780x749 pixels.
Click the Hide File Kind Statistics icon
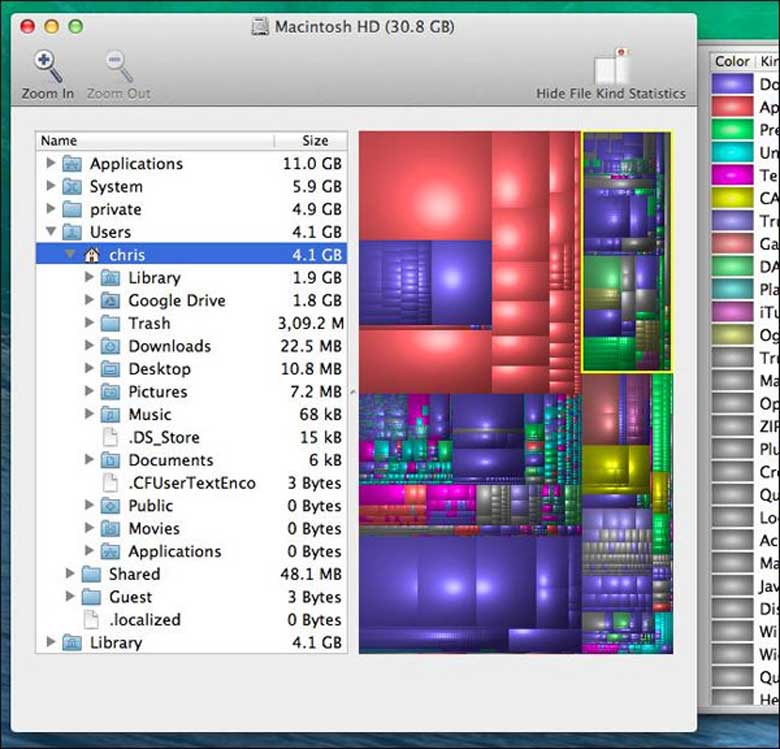(x=610, y=67)
